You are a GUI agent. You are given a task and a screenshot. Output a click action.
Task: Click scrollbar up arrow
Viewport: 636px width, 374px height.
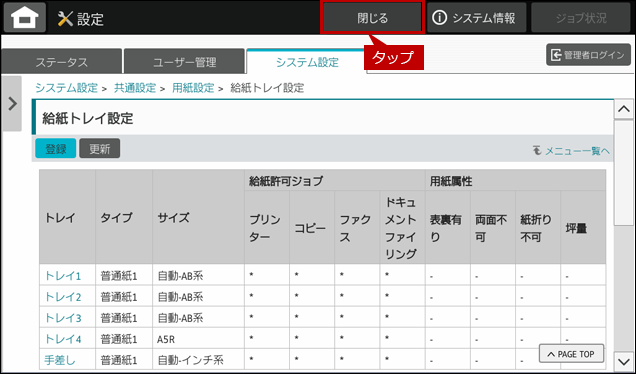624,109
